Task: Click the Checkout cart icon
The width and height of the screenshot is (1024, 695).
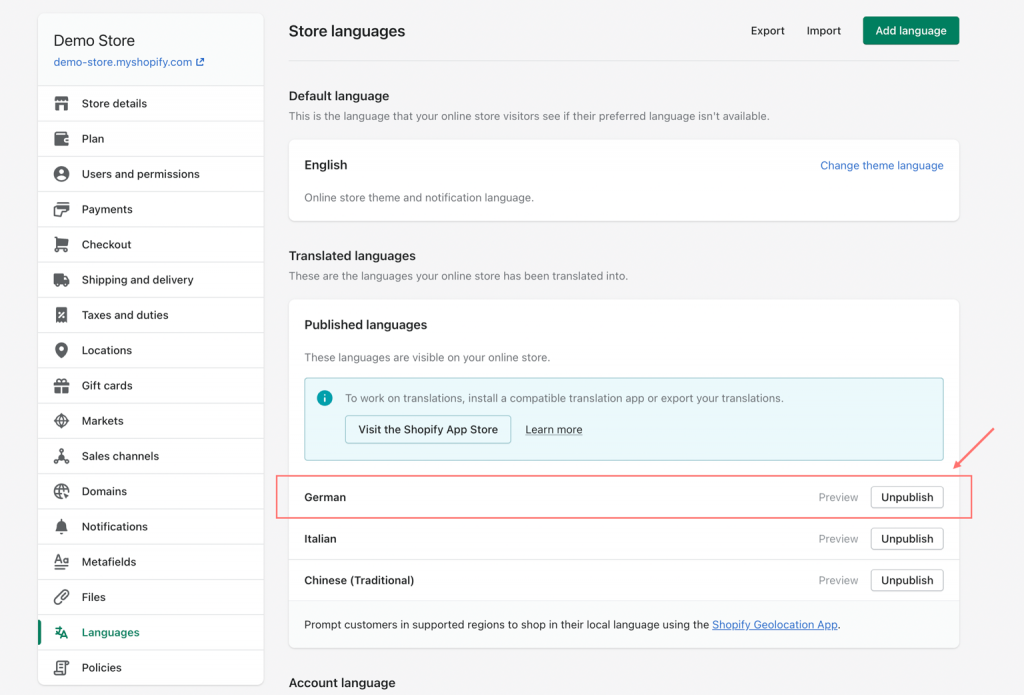Action: tap(62, 245)
